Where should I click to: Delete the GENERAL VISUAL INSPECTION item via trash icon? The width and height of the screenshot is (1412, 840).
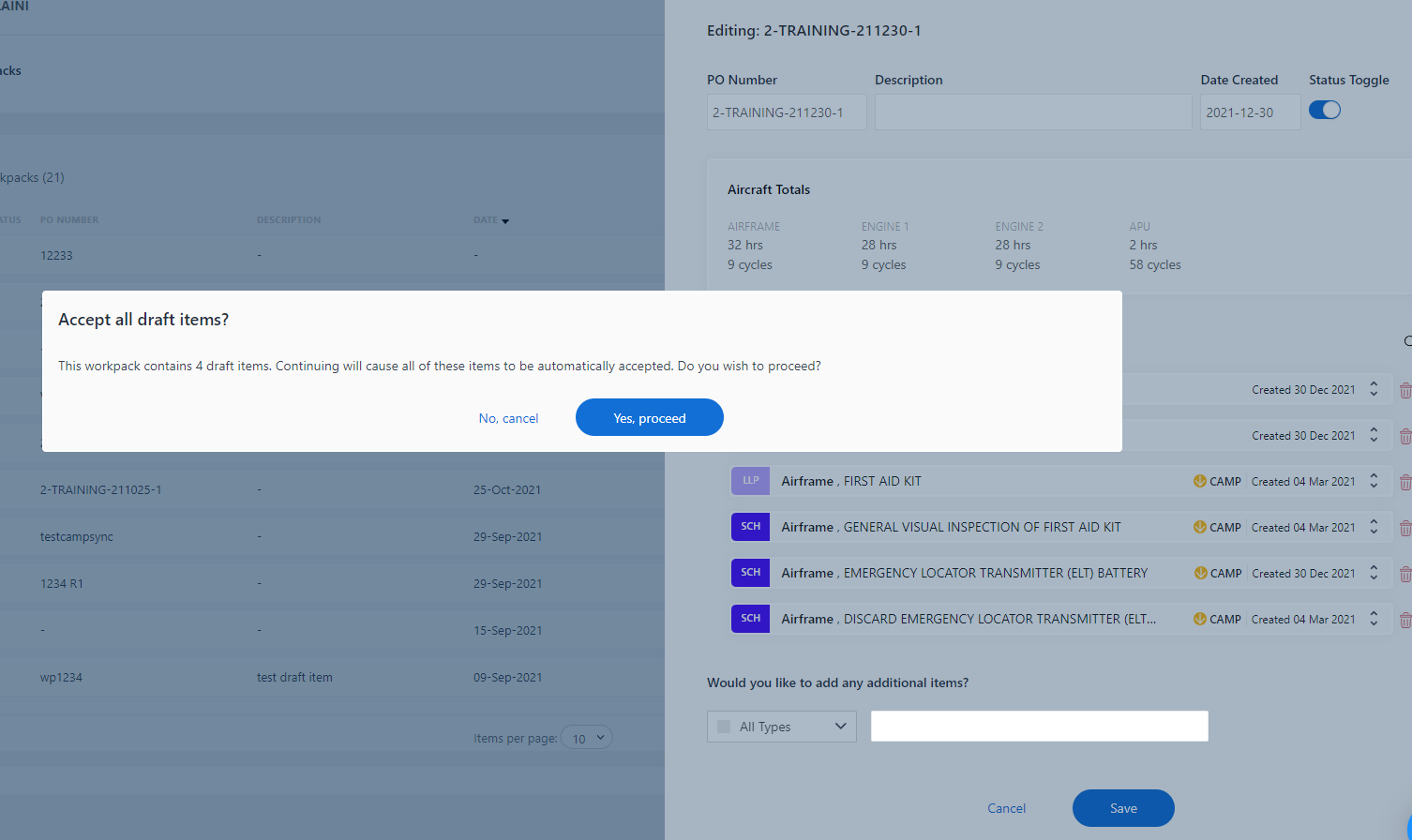[x=1404, y=528]
